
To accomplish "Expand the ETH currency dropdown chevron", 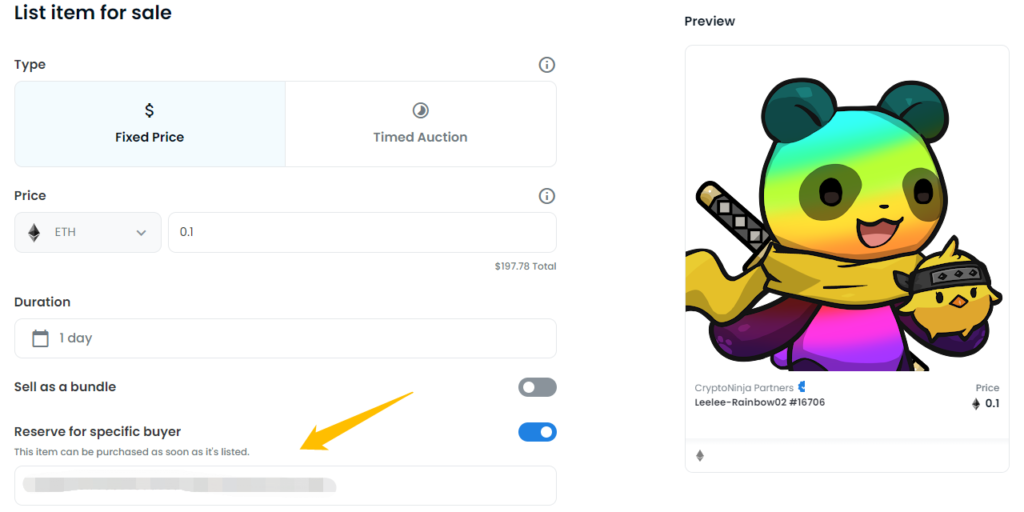I will pos(141,233).
